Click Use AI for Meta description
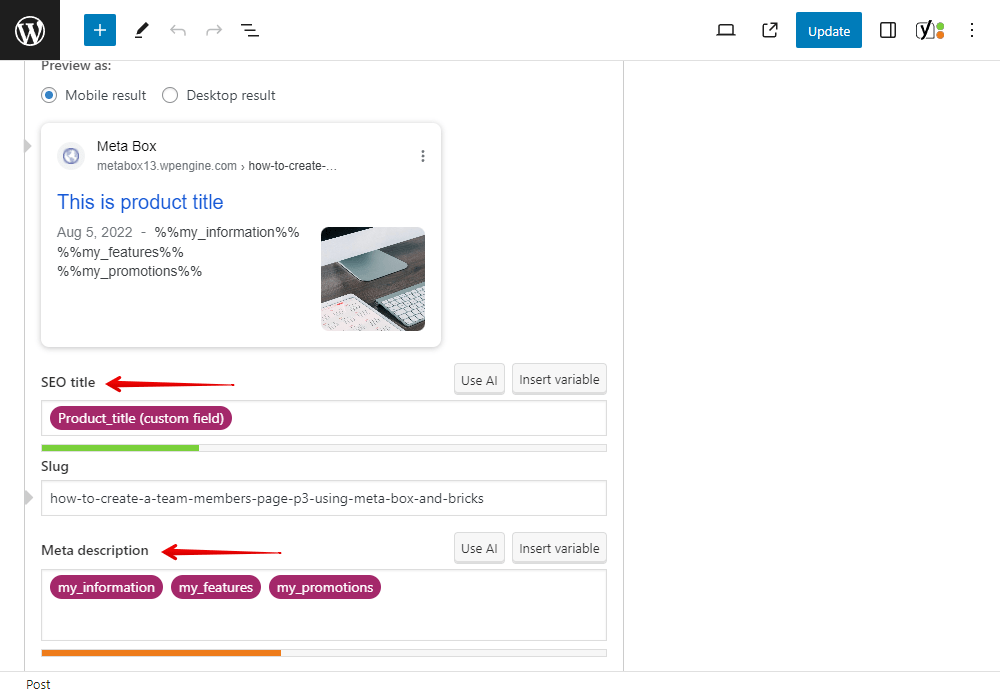The width and height of the screenshot is (1000, 696). click(479, 548)
